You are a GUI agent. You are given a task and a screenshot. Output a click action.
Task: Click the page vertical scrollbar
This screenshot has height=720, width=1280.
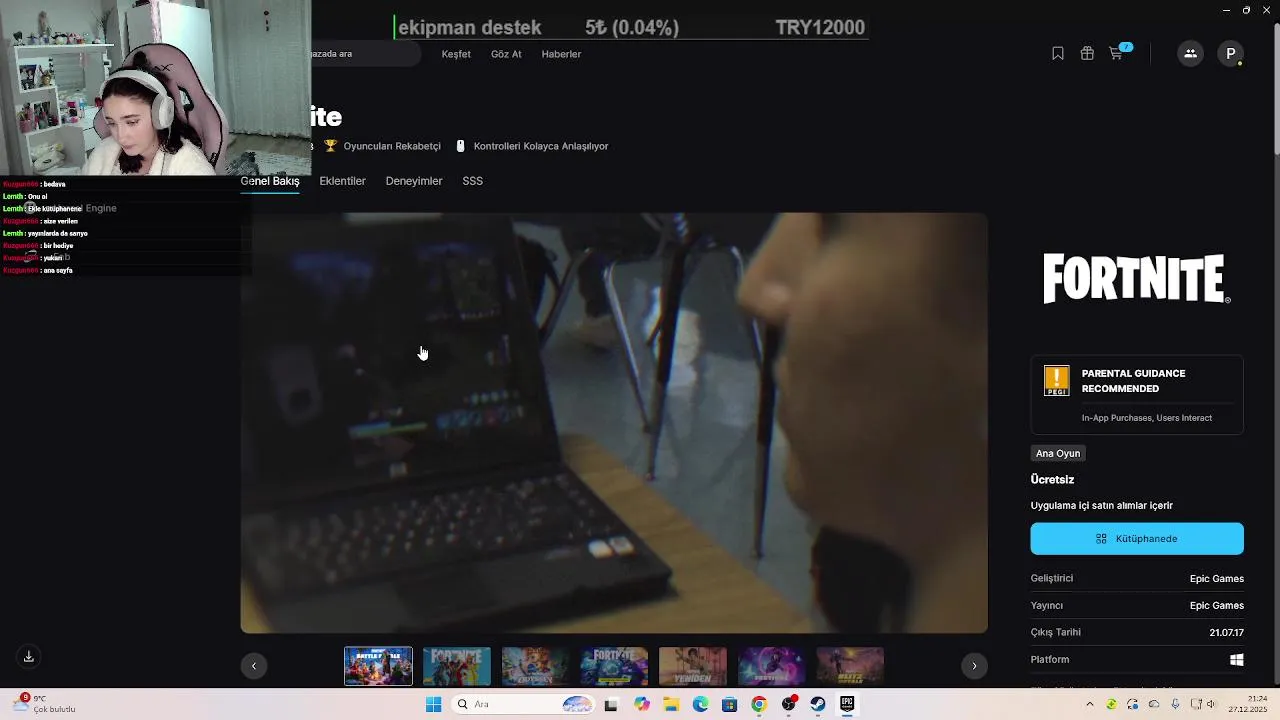(x=1276, y=85)
